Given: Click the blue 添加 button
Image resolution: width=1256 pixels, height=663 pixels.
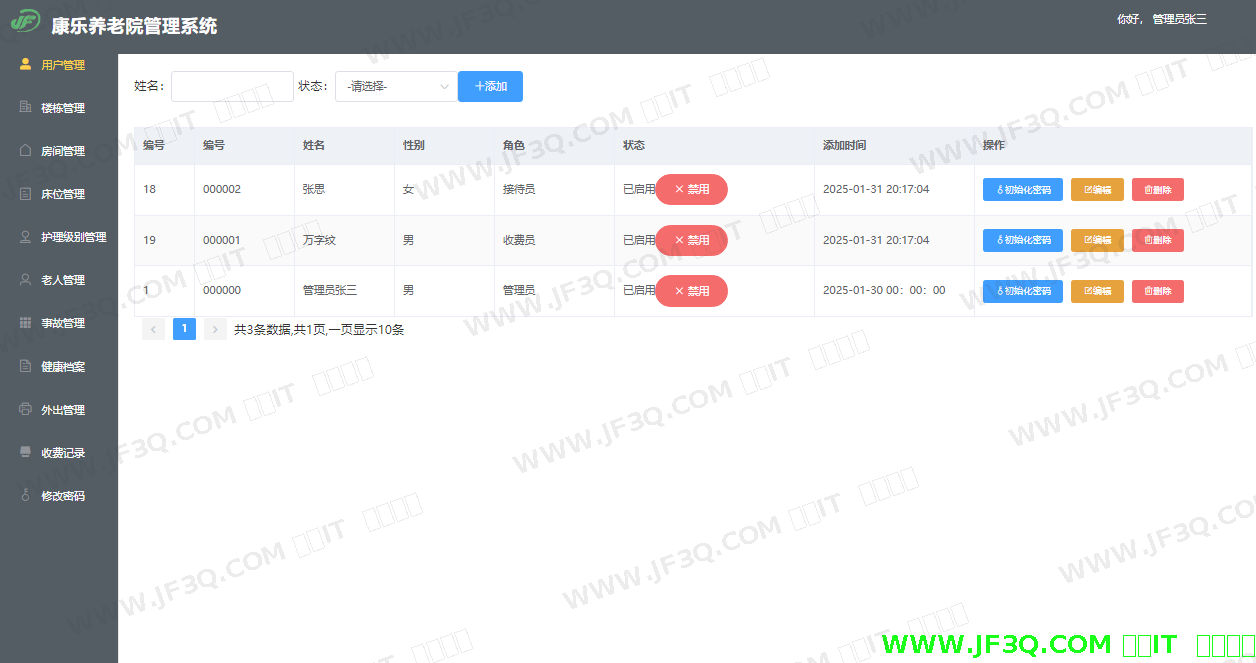Looking at the screenshot, I should pyautogui.click(x=490, y=87).
